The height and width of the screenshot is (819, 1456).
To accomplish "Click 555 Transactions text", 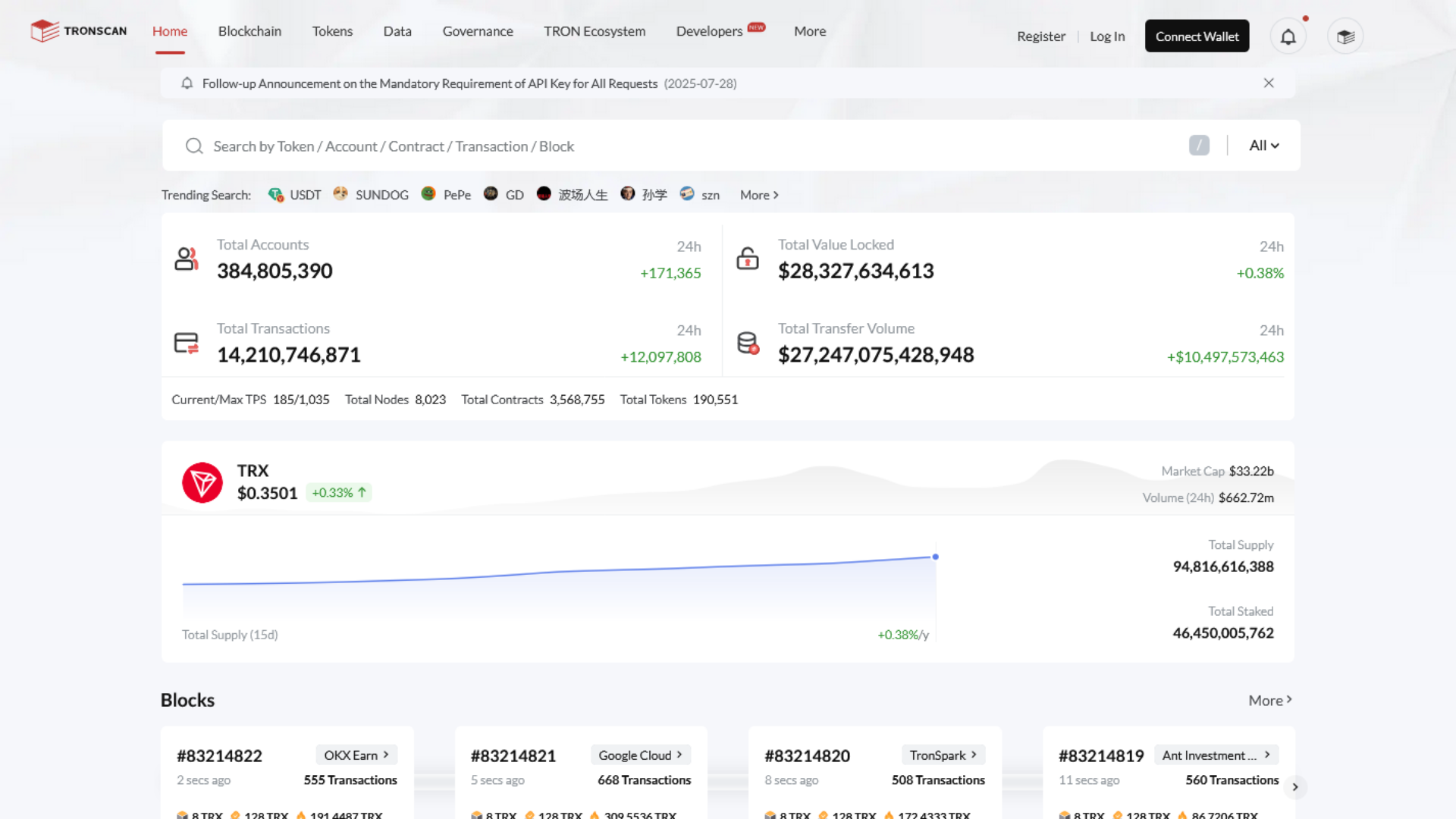I will 350,780.
